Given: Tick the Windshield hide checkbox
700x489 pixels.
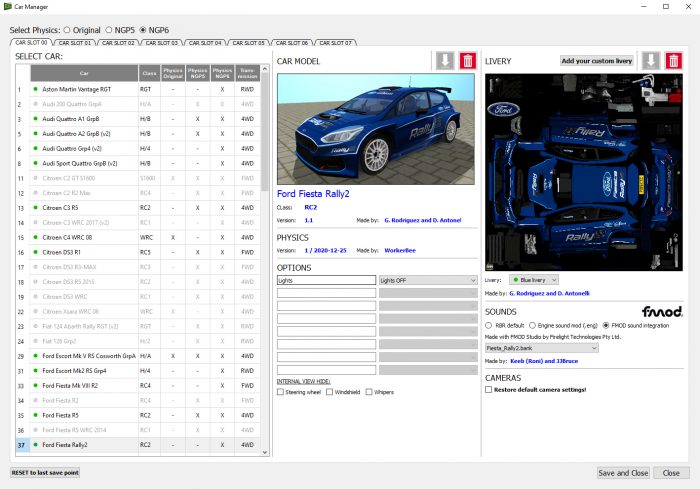Looking at the screenshot, I should [x=329, y=392].
